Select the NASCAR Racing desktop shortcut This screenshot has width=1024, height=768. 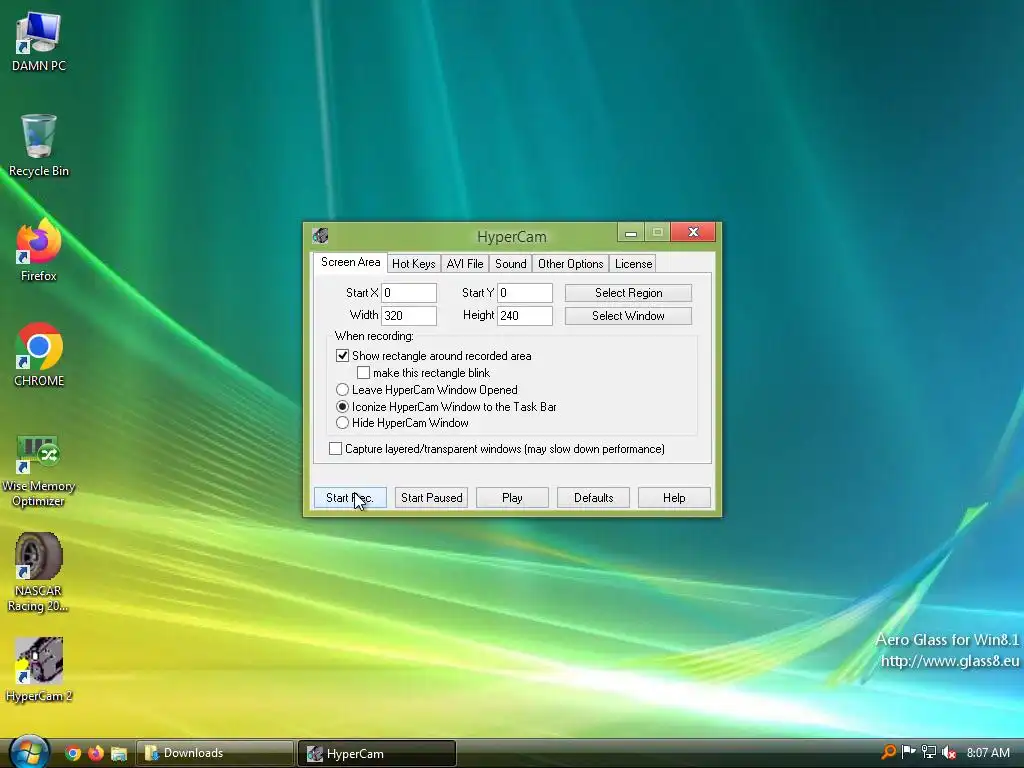click(x=39, y=573)
